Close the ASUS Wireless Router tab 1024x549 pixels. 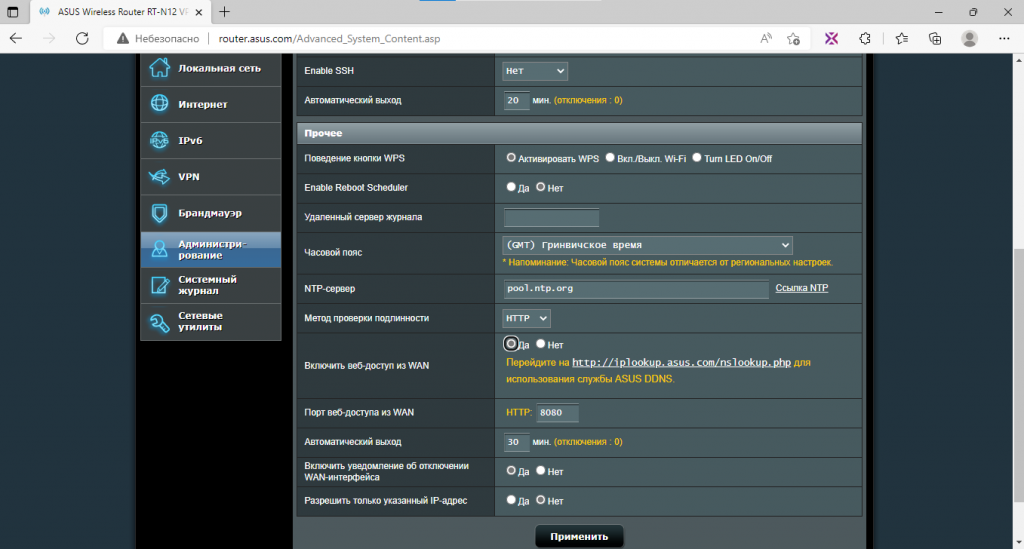(199, 12)
